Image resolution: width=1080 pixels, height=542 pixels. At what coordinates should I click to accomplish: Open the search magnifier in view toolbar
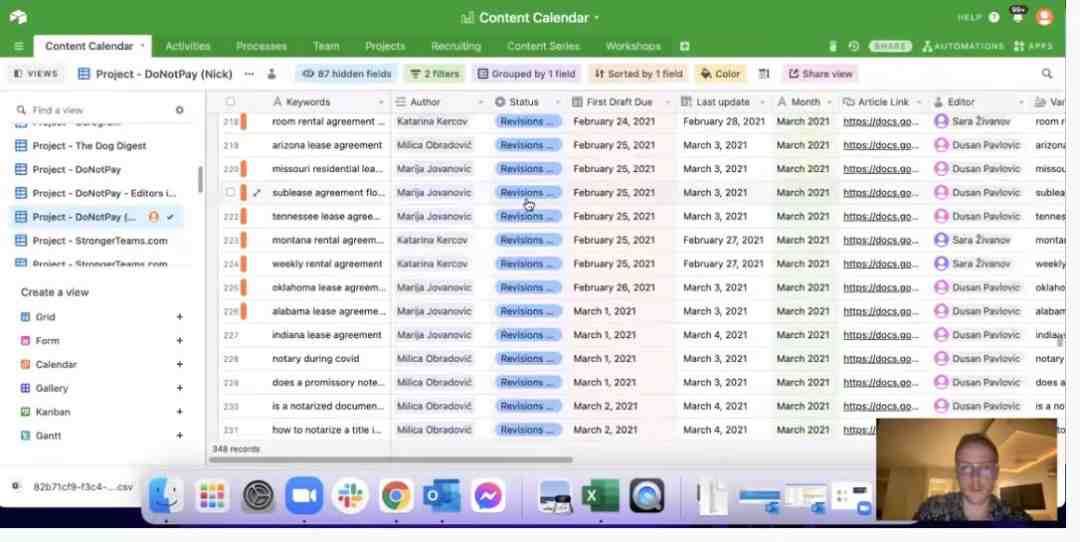coord(1046,74)
